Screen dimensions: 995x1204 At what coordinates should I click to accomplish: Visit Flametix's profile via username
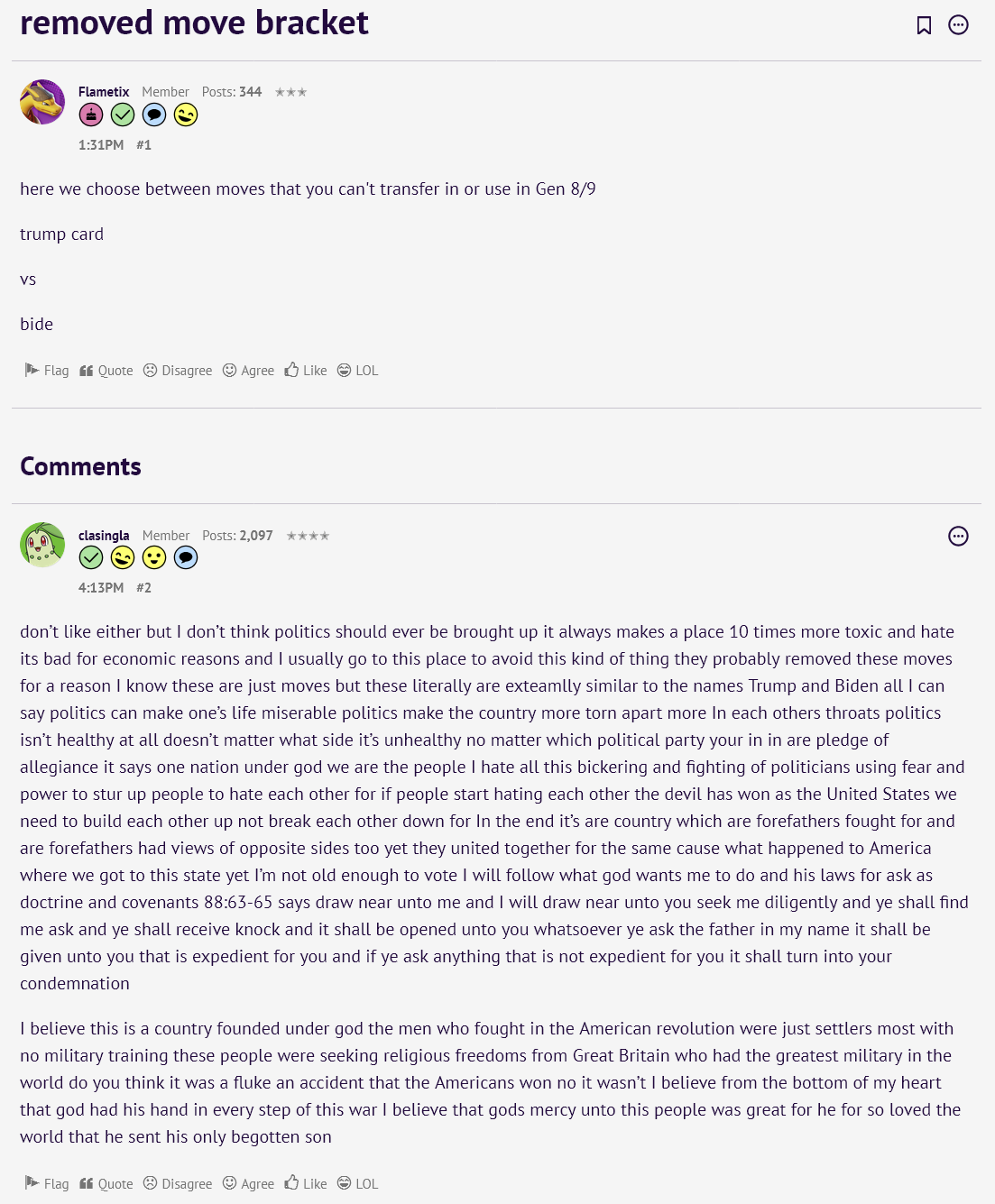click(x=104, y=92)
